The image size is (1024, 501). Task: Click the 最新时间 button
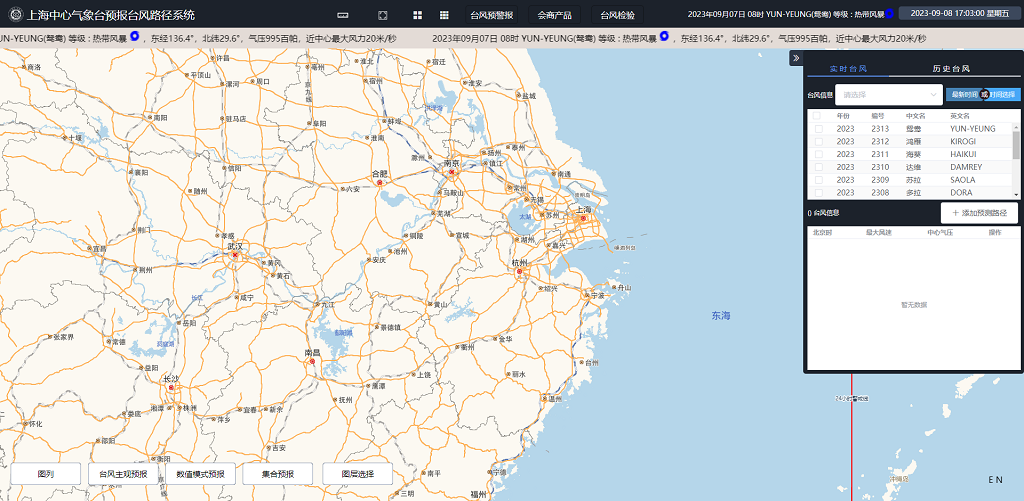[963, 95]
